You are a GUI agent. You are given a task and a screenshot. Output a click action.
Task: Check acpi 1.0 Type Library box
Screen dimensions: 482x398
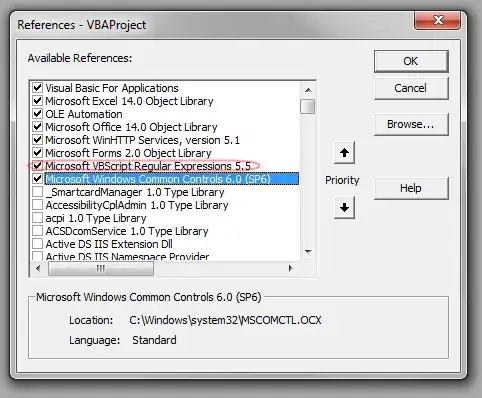click(x=37, y=218)
